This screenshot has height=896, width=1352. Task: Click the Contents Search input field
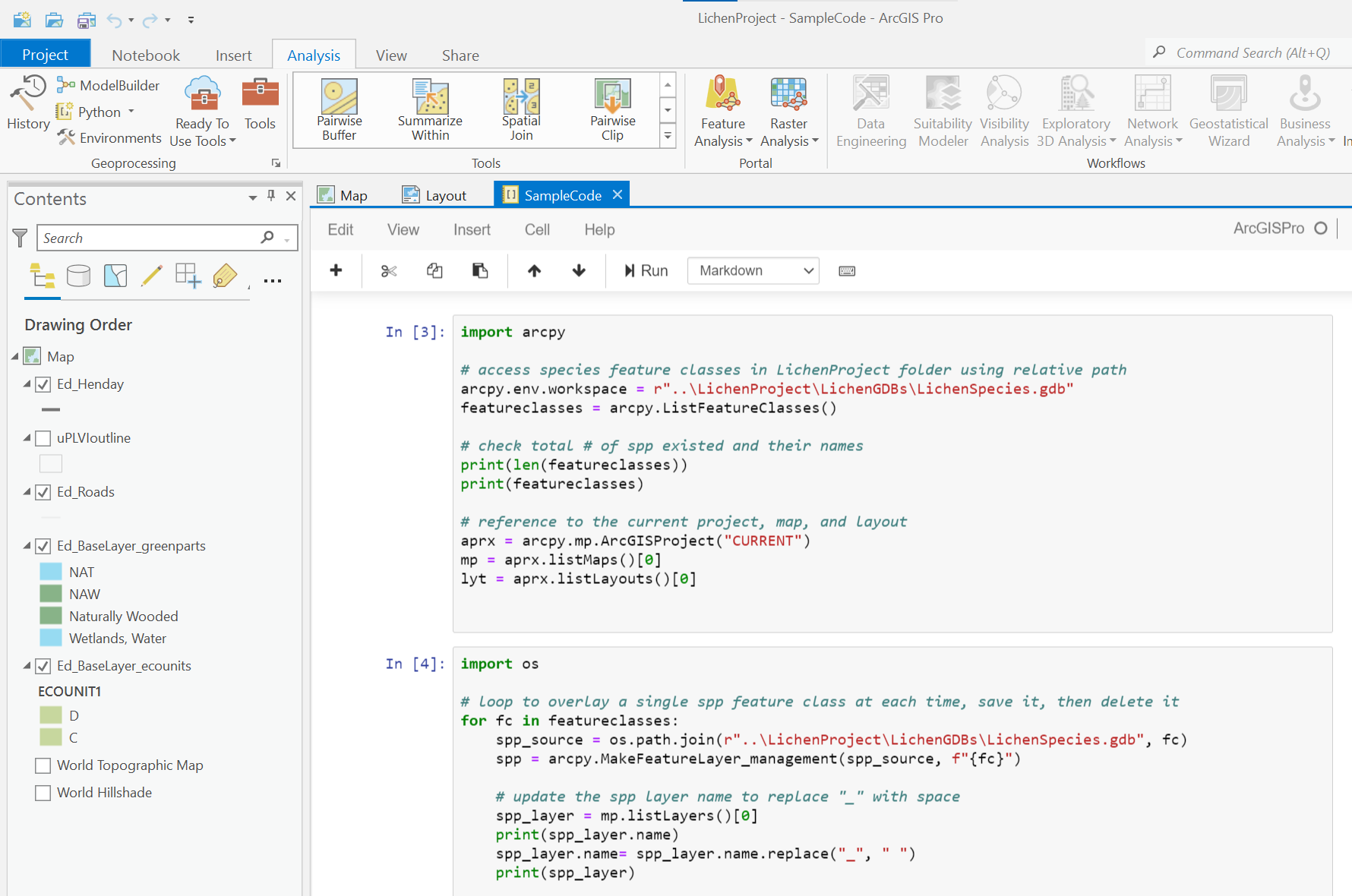coord(150,238)
